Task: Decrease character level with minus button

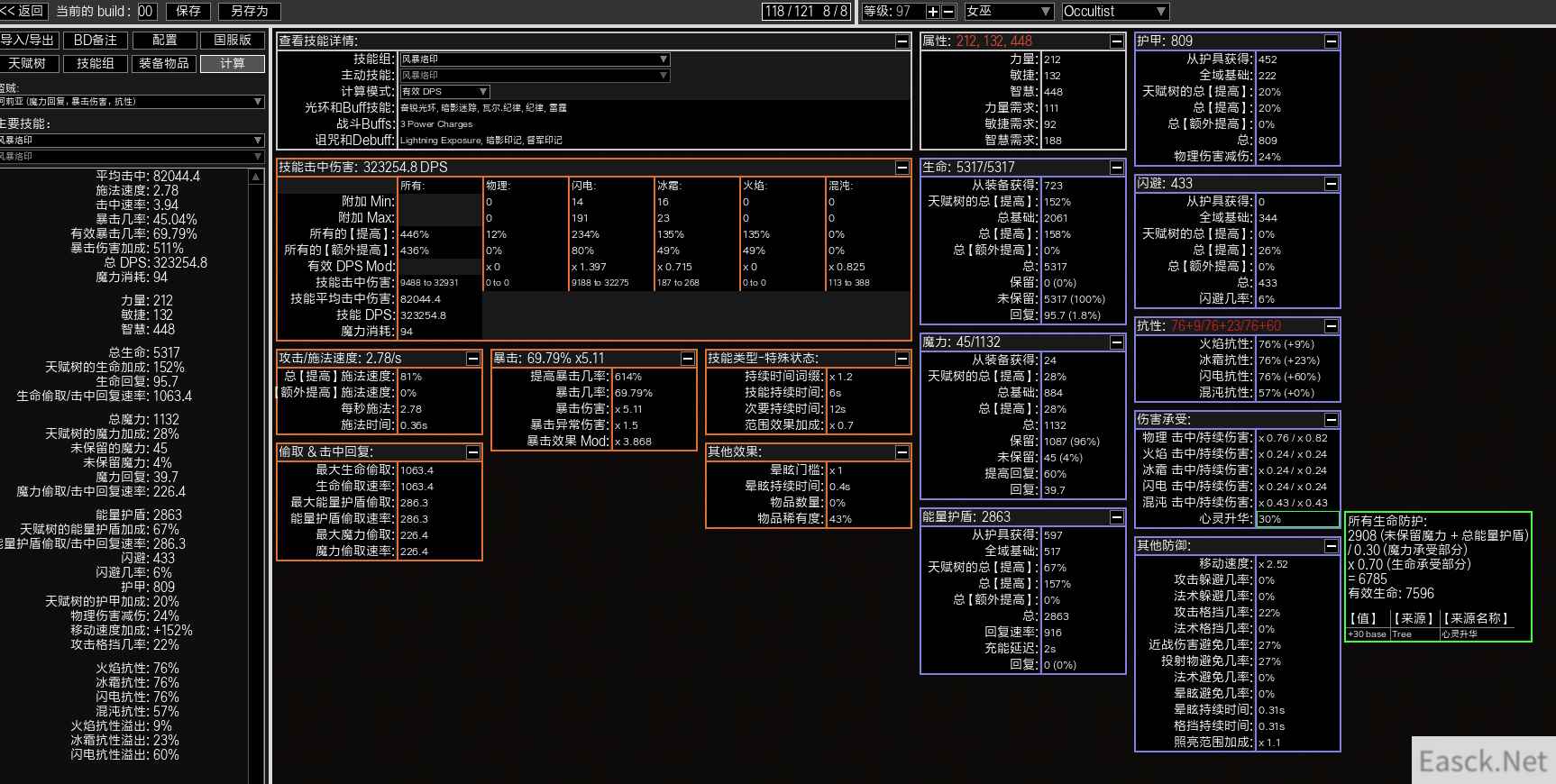Action: tap(947, 12)
